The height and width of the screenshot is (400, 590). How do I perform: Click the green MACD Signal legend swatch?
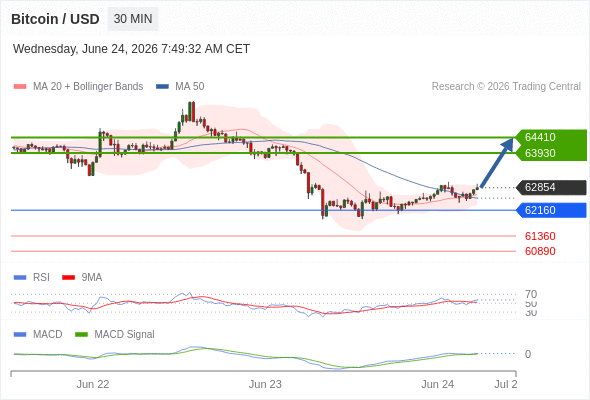[81, 335]
